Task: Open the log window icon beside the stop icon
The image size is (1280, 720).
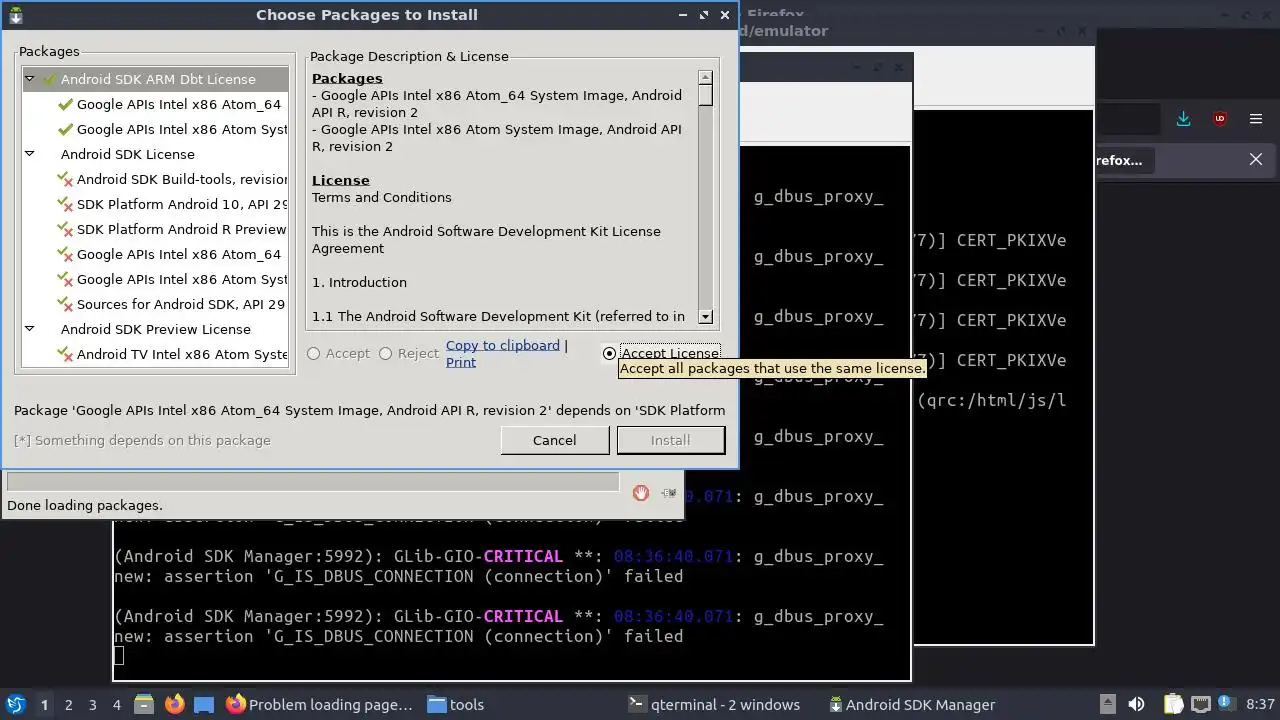Action: click(668, 492)
